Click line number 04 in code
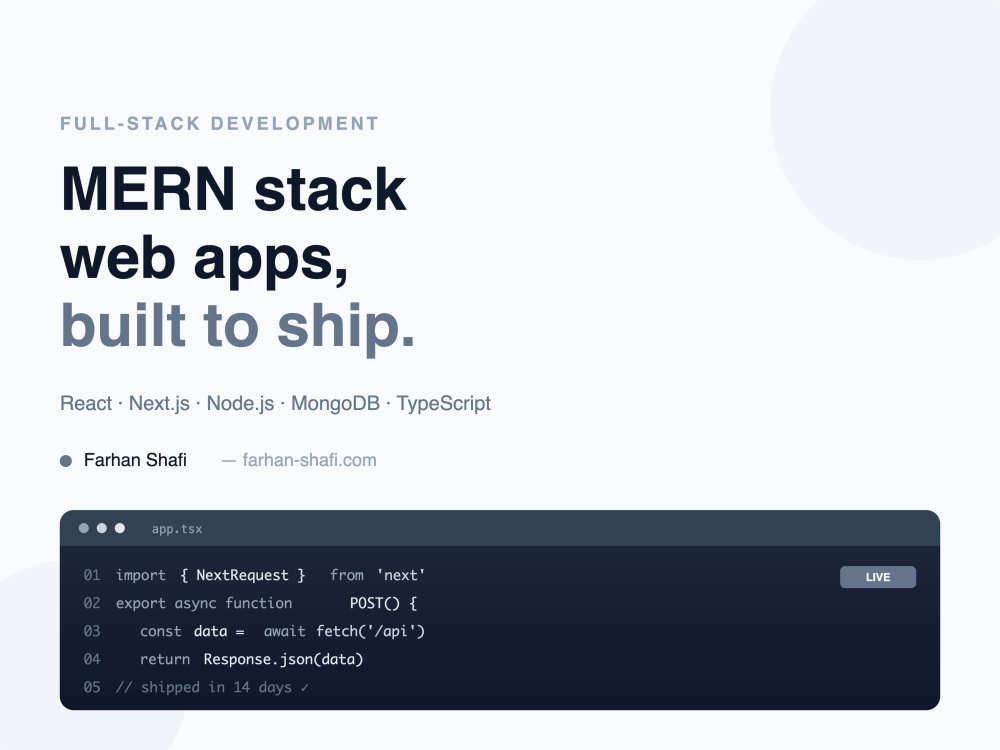1000x750 pixels. 92,659
